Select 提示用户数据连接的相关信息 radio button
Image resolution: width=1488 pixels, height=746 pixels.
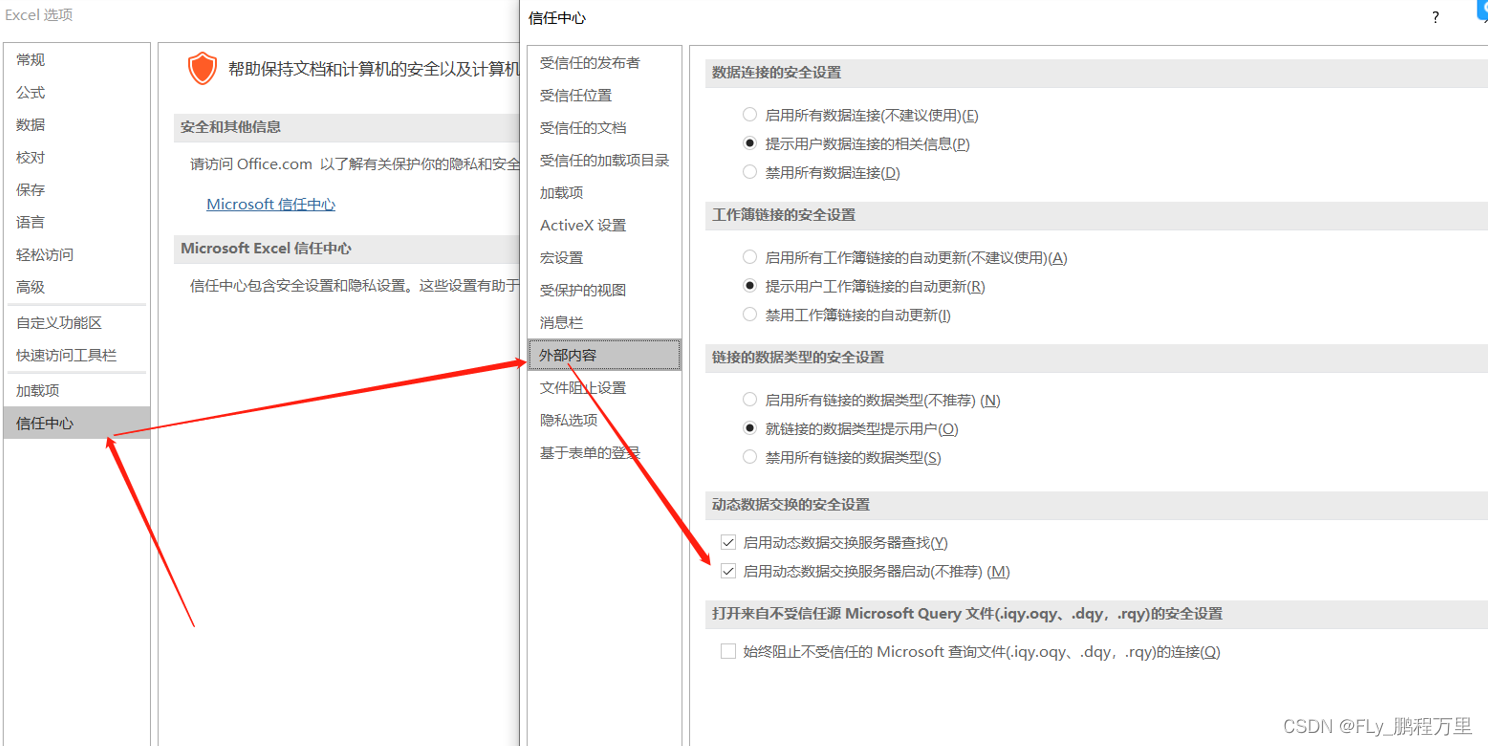[750, 143]
